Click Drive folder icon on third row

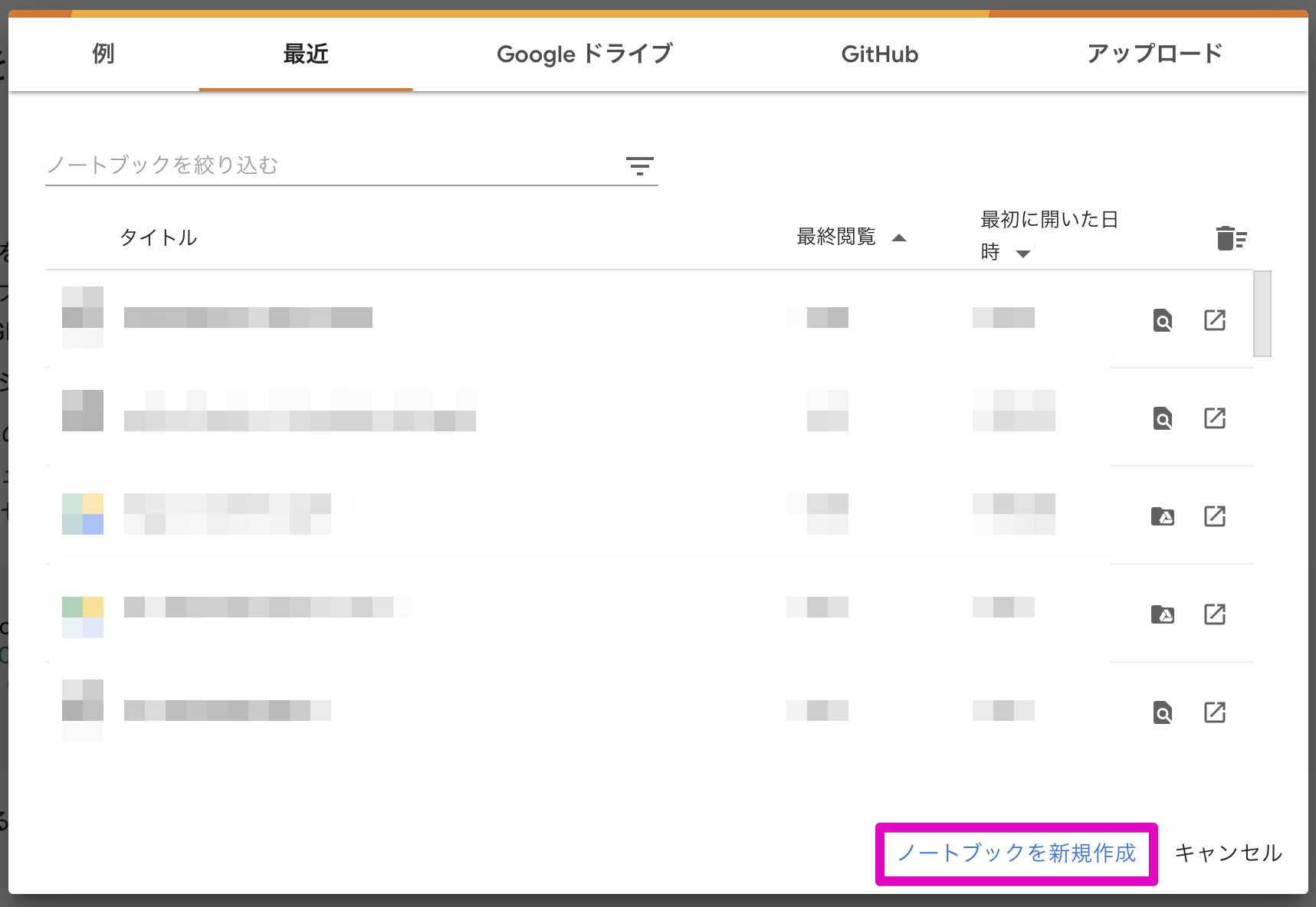[1163, 516]
